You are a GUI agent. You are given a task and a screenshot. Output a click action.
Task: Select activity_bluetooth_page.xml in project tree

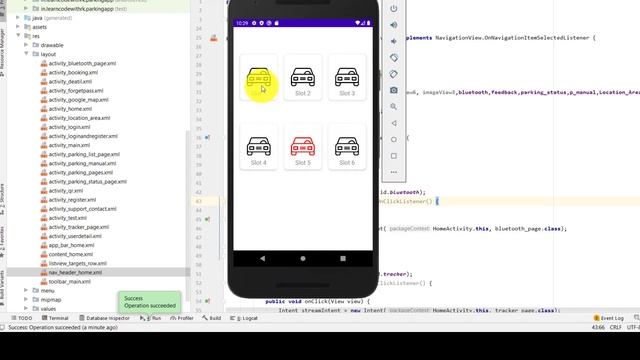[x=78, y=63]
